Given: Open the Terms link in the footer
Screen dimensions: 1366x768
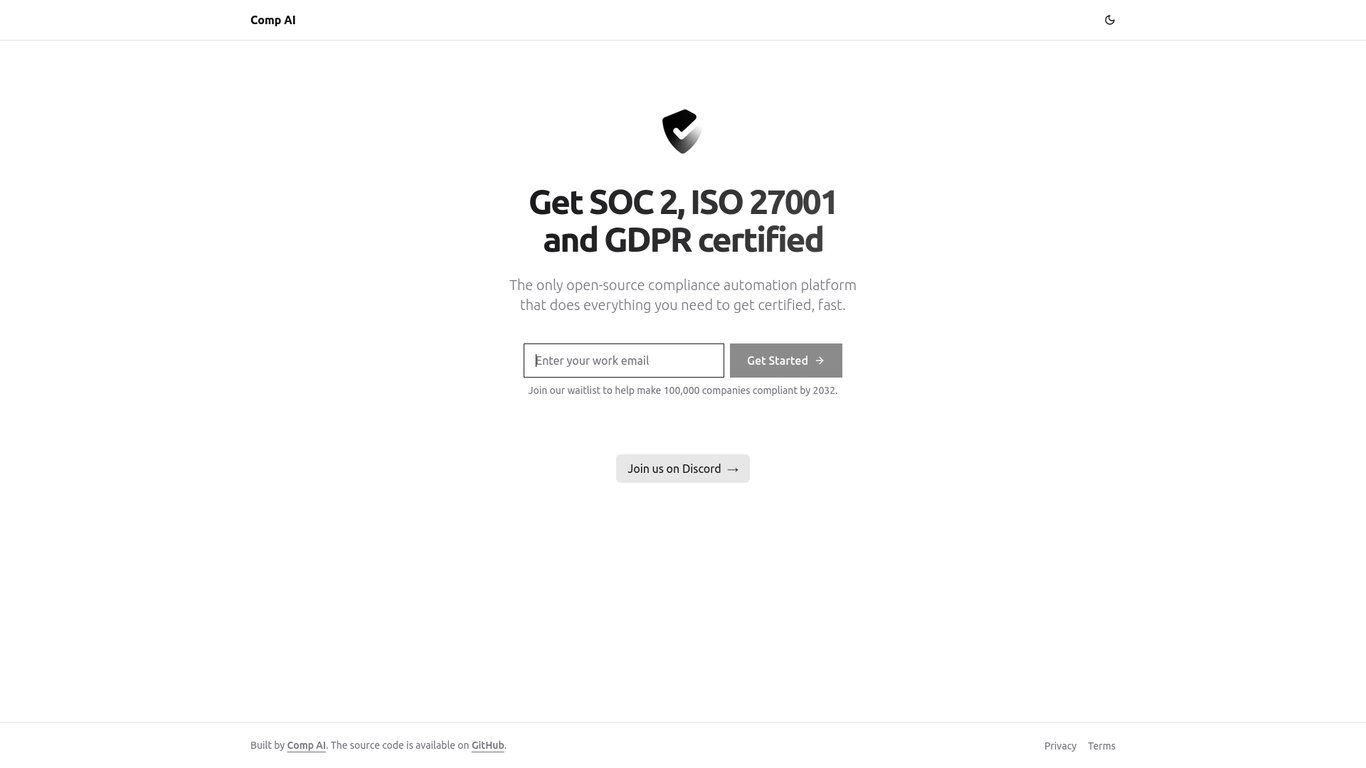Looking at the screenshot, I should coord(1102,746).
